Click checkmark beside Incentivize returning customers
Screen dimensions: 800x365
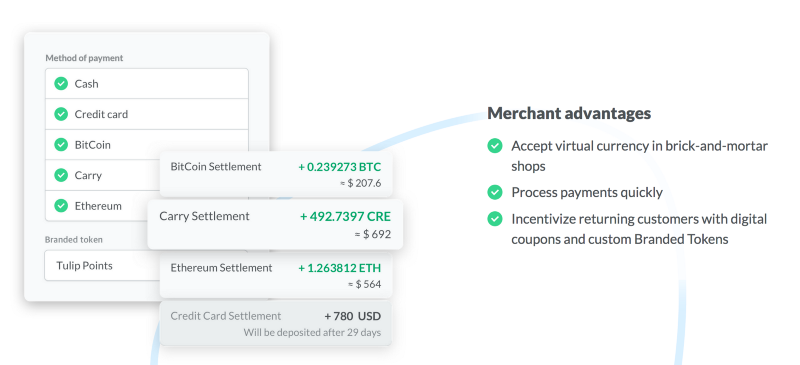494,219
